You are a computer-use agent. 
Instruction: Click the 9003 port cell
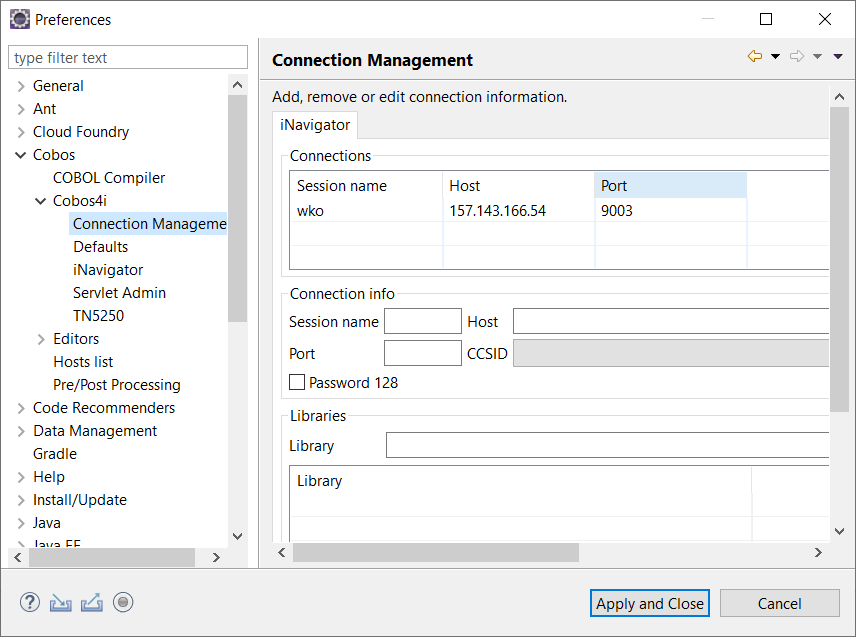pos(616,211)
